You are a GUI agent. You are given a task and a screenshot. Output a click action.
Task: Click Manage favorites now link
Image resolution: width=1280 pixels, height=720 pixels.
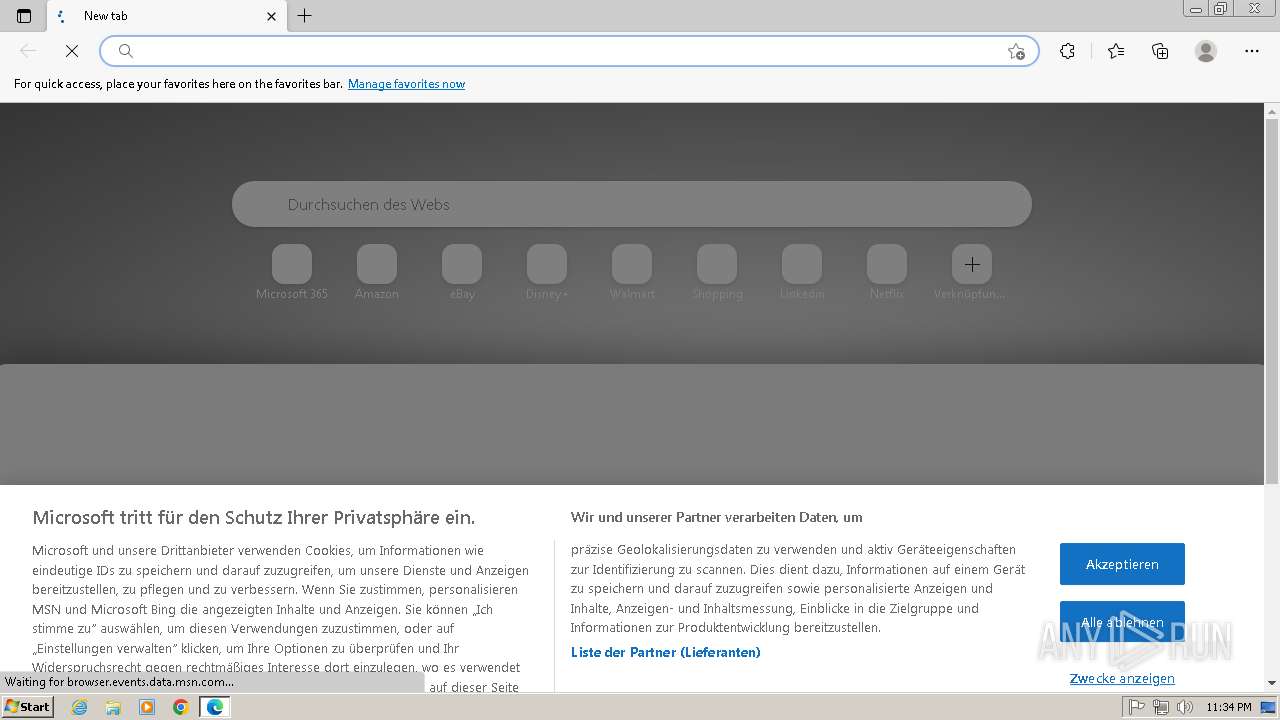tap(406, 84)
